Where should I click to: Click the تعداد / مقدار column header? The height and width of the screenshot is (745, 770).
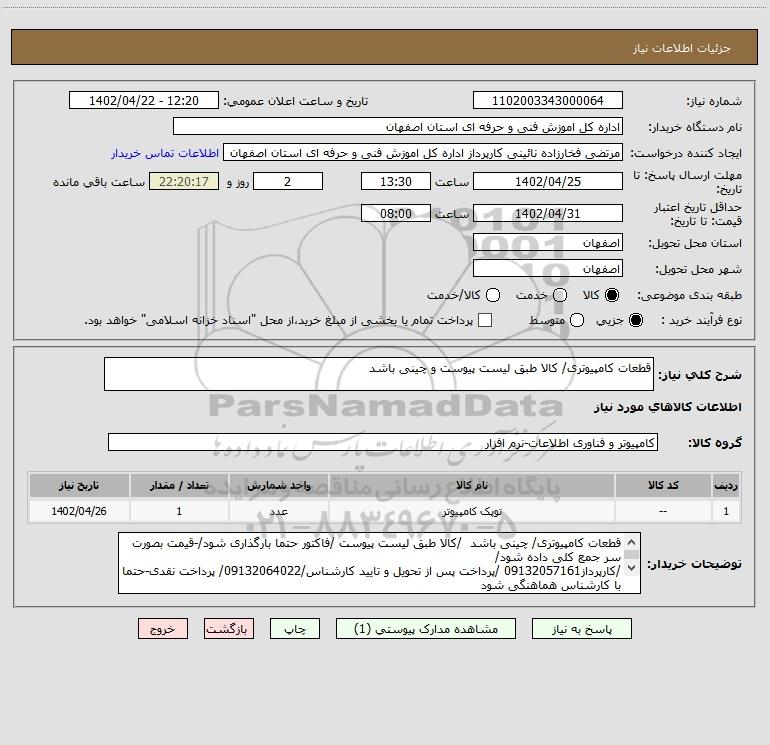coord(179,485)
